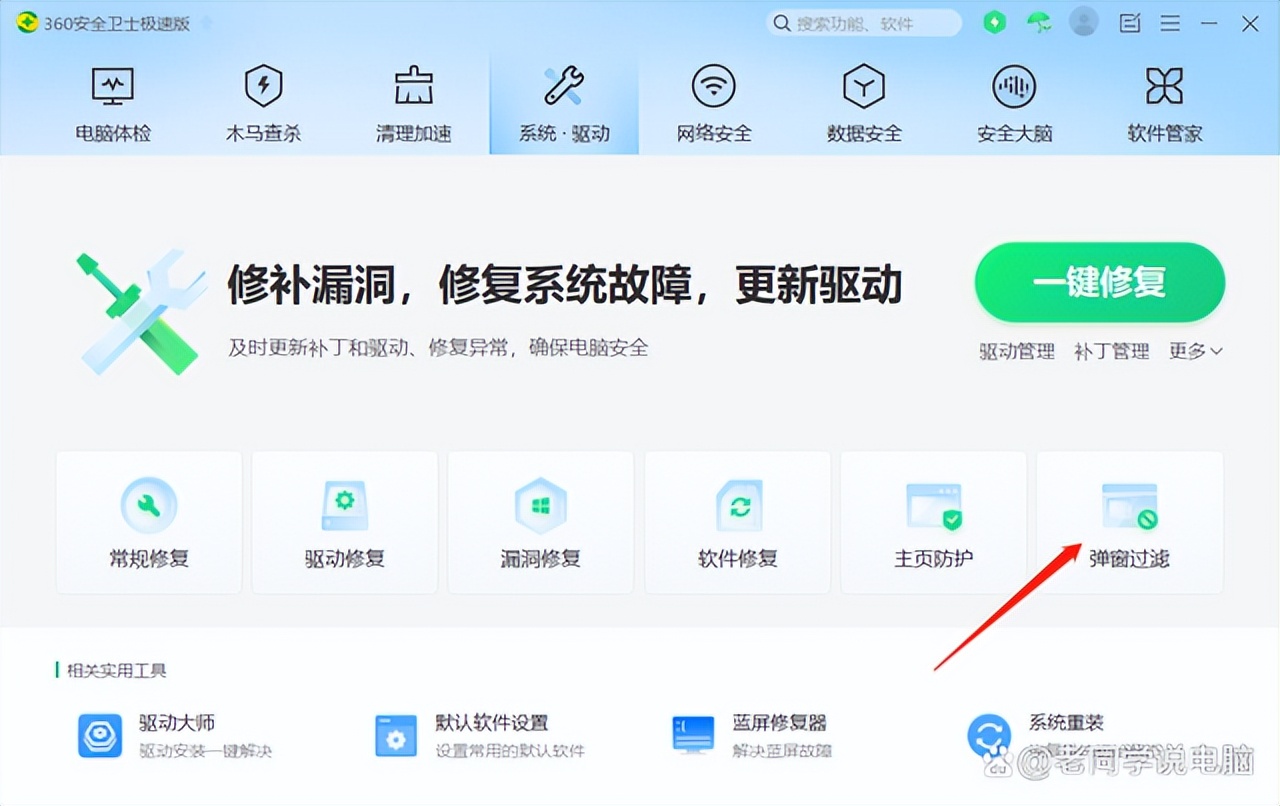The height and width of the screenshot is (806, 1280).
Task: Go to 网络安全 tab
Action: point(714,104)
